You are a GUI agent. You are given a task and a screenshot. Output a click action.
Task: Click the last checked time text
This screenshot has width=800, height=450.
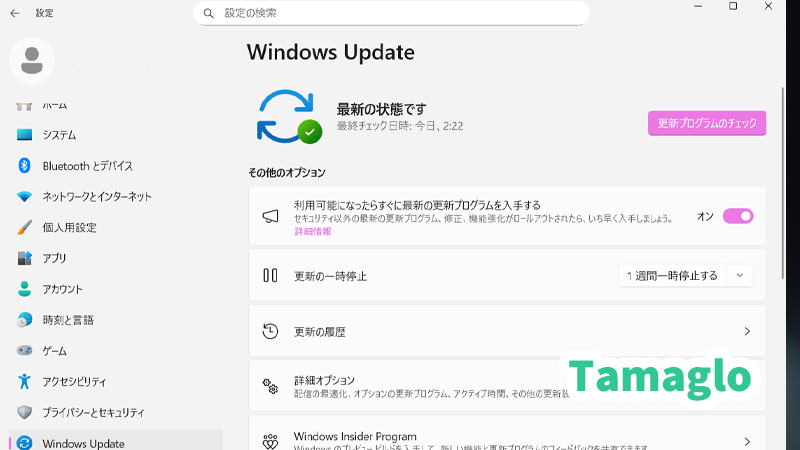[399, 126]
